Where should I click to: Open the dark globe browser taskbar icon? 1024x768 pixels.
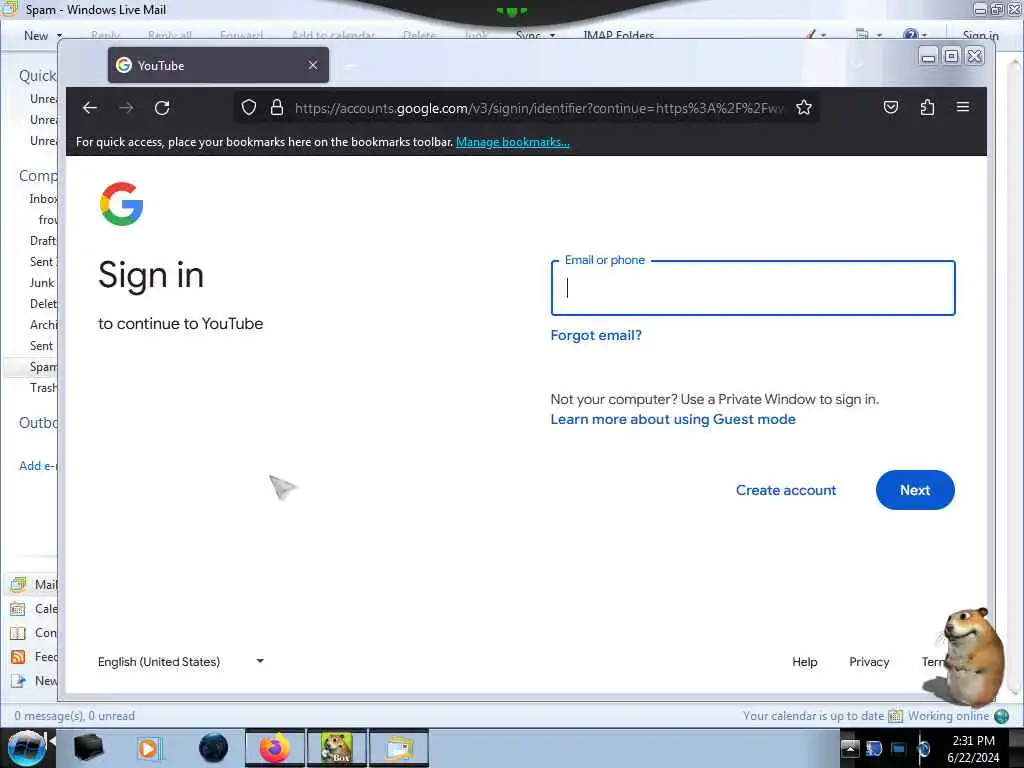(213, 748)
